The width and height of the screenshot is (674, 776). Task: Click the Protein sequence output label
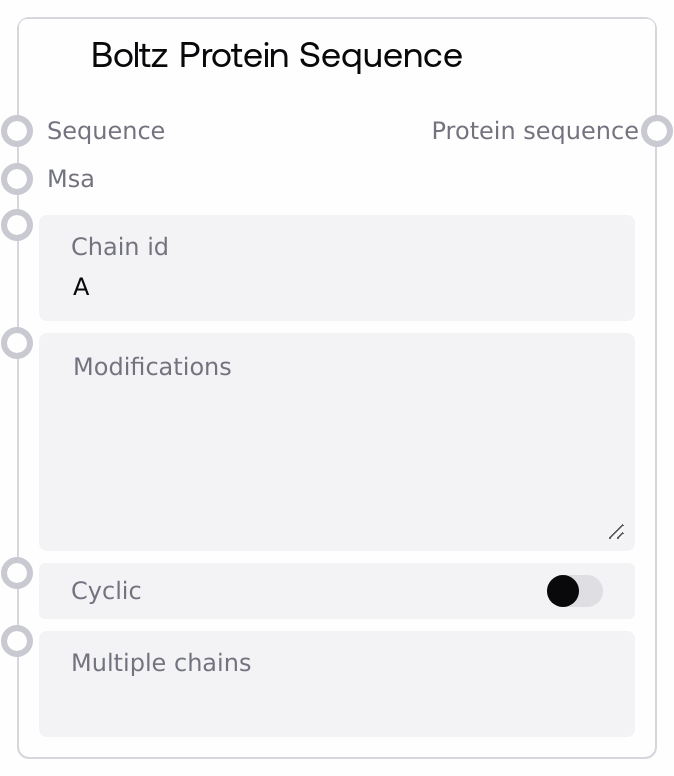534,131
